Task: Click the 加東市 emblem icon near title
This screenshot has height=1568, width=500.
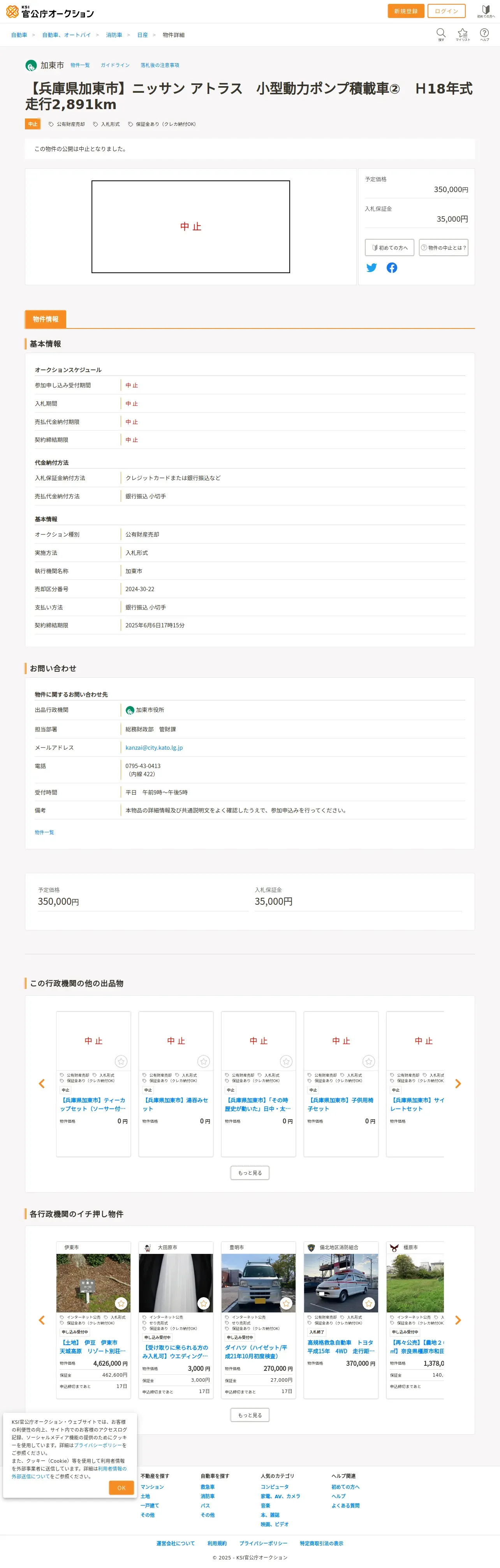Action: (x=31, y=65)
